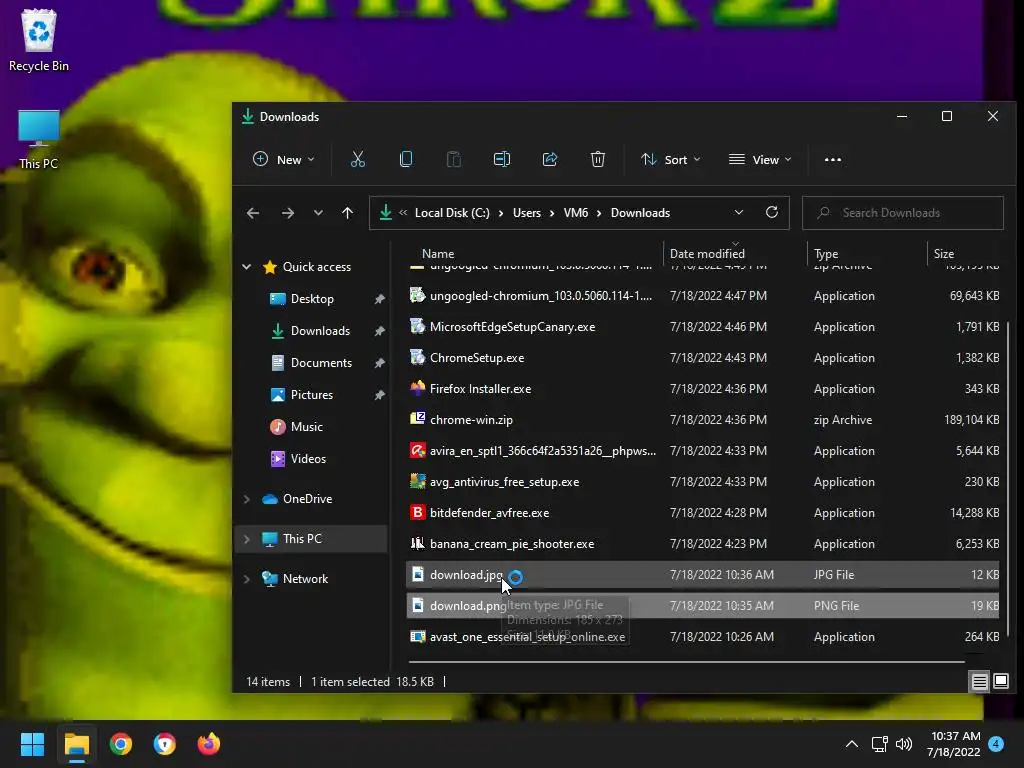The image size is (1024, 768).
Task: Open the View layout dropdown
Action: tap(760, 159)
